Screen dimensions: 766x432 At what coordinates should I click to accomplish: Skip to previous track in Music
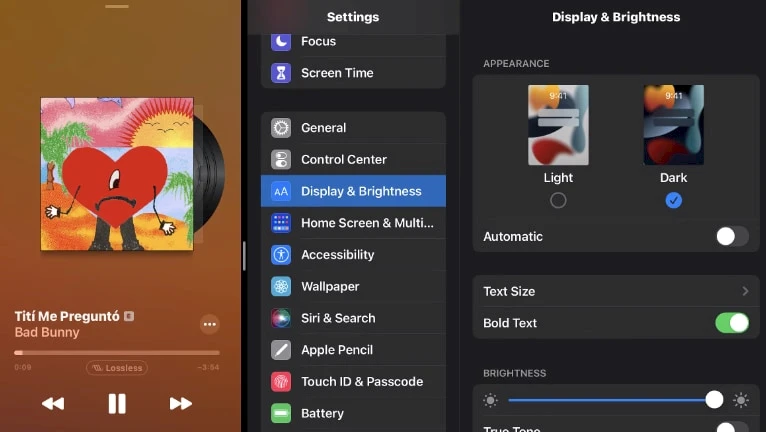coord(53,404)
